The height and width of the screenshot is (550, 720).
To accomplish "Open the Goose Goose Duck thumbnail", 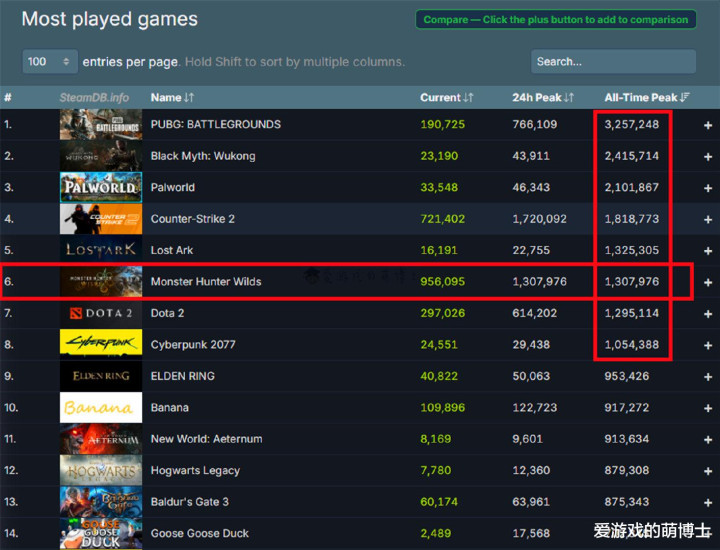I will click(101, 533).
